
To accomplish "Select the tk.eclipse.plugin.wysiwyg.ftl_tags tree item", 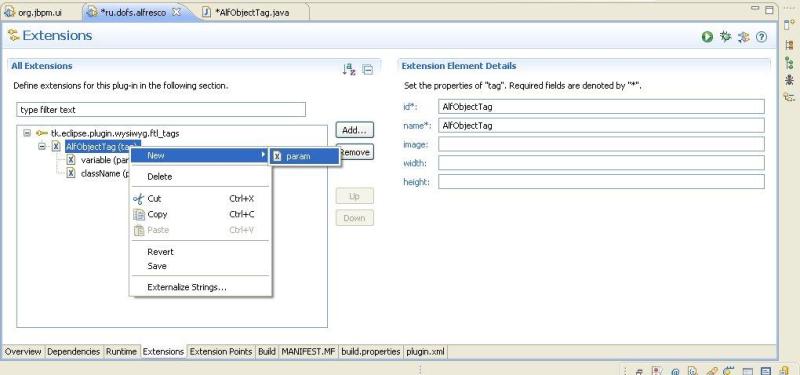I will click(x=115, y=133).
